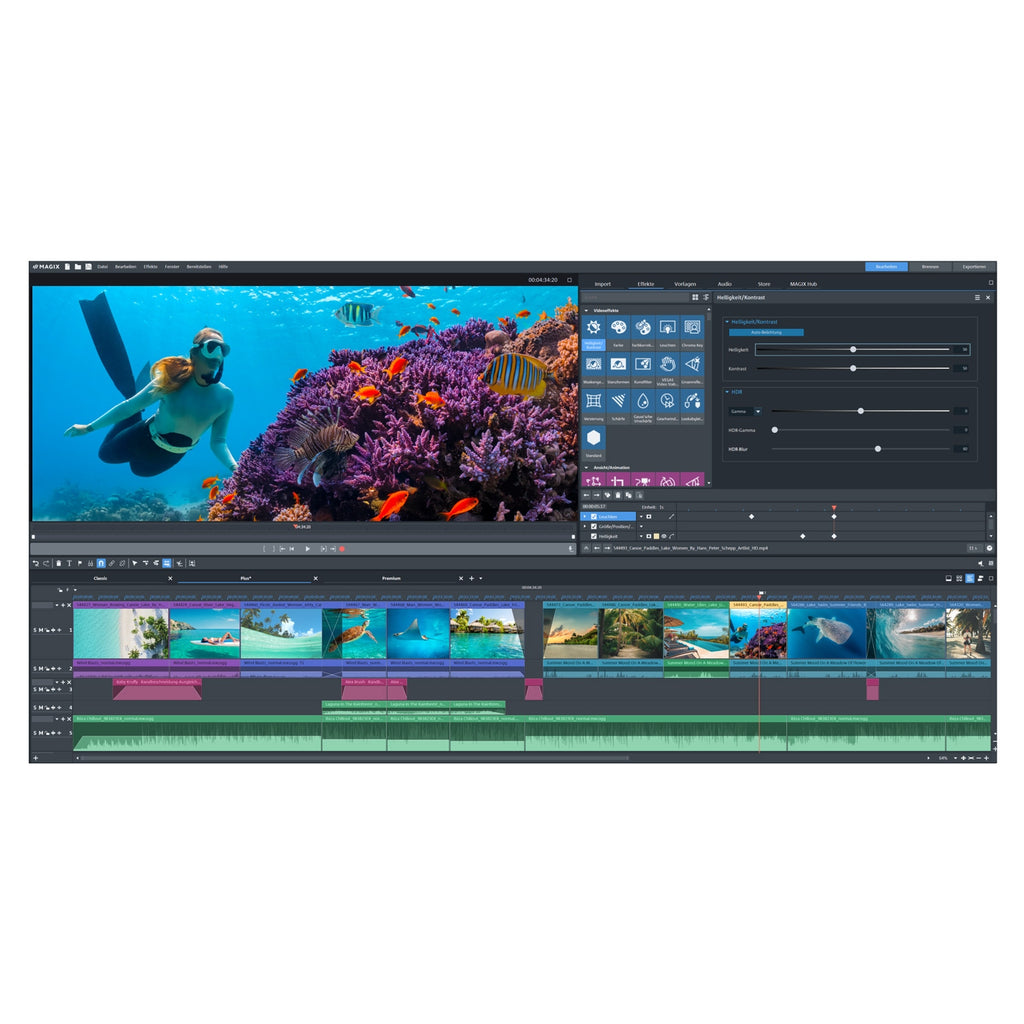The image size is (1024, 1024).
Task: Click the redo arrow in timeline toolbar
Action: click(x=46, y=563)
